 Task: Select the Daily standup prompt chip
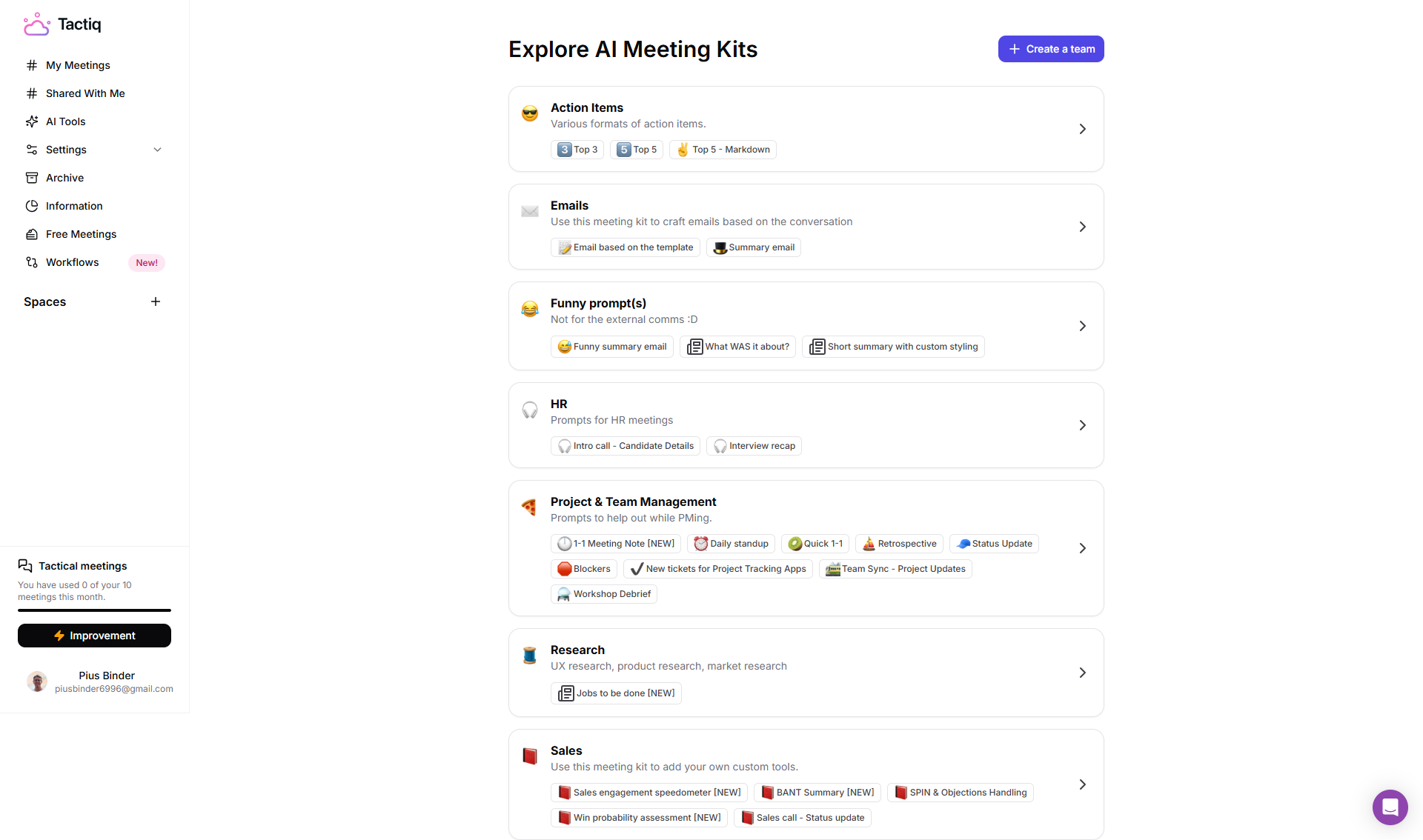coord(731,544)
